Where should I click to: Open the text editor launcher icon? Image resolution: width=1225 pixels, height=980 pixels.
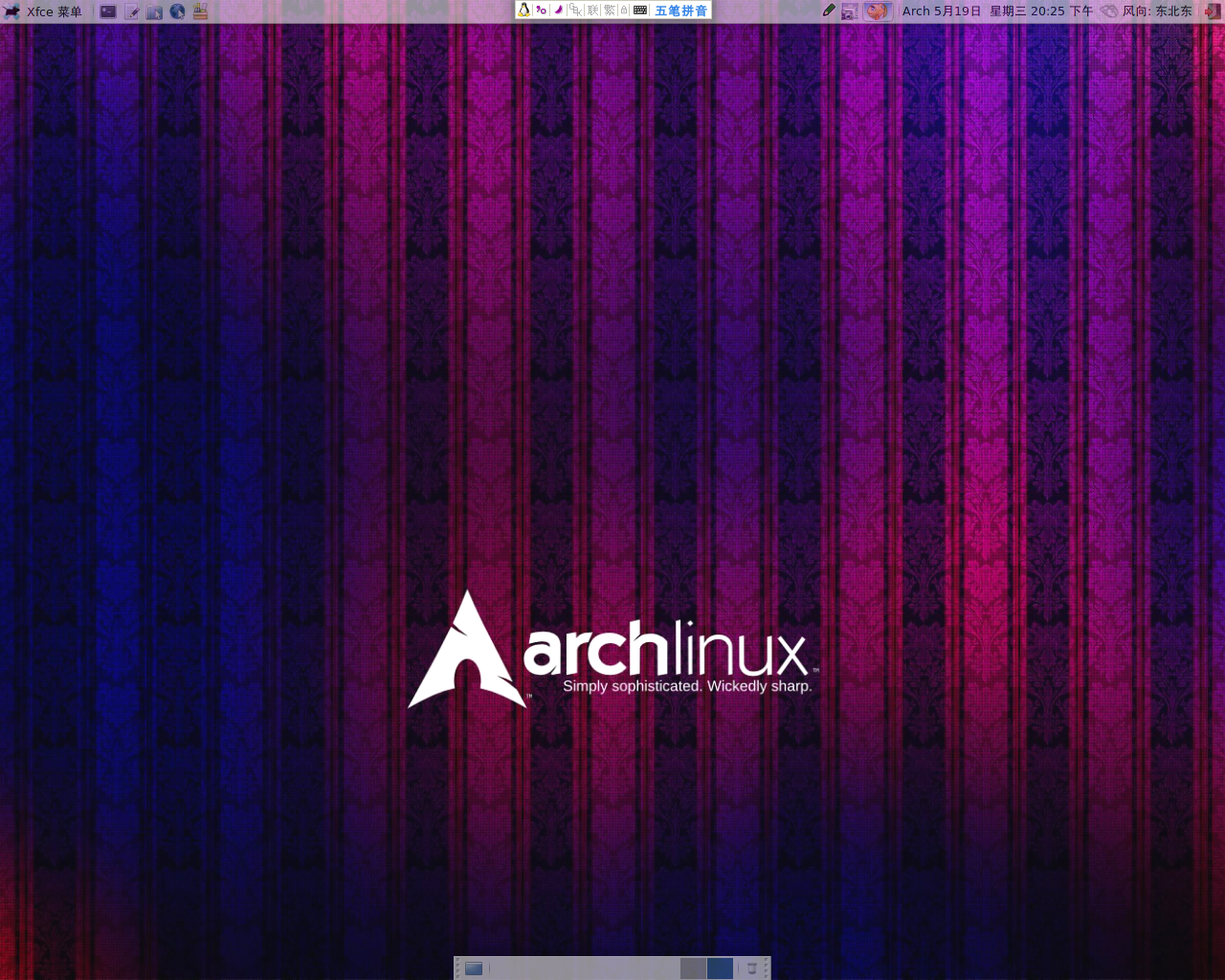132,11
